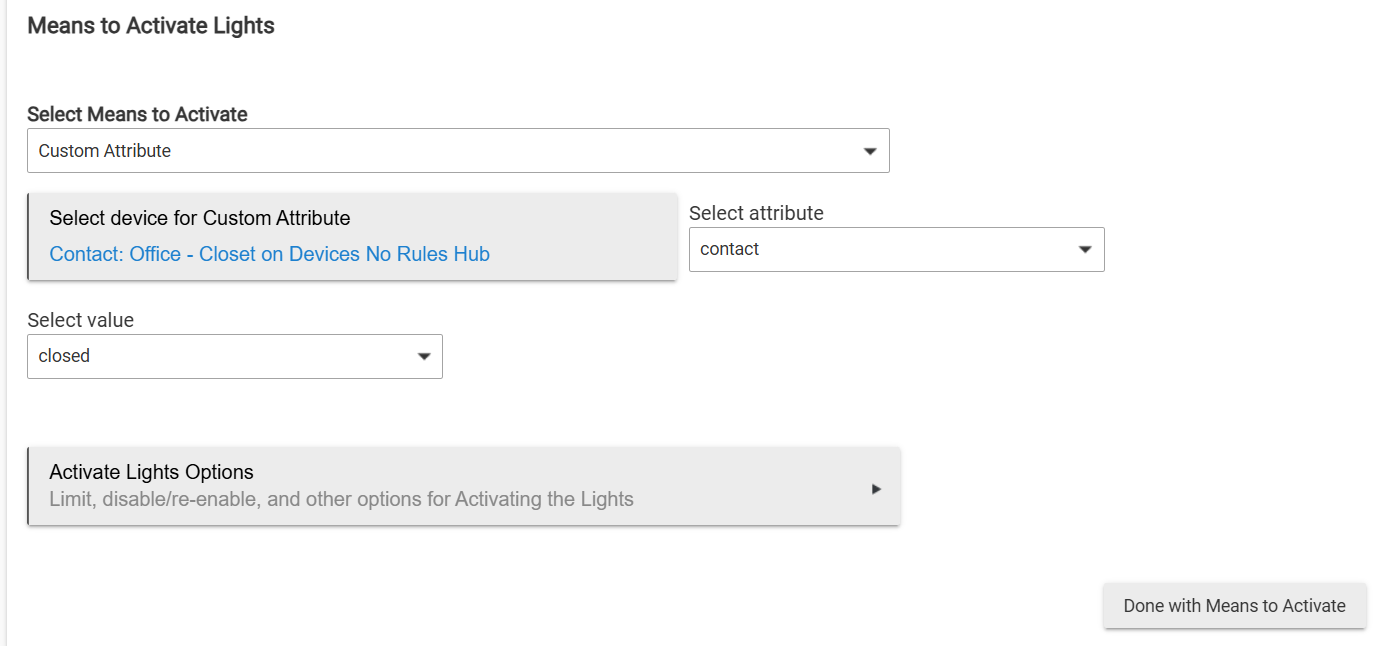This screenshot has width=1376, height=646.
Task: Click the Means to Activate Lights heading
Action: (151, 26)
